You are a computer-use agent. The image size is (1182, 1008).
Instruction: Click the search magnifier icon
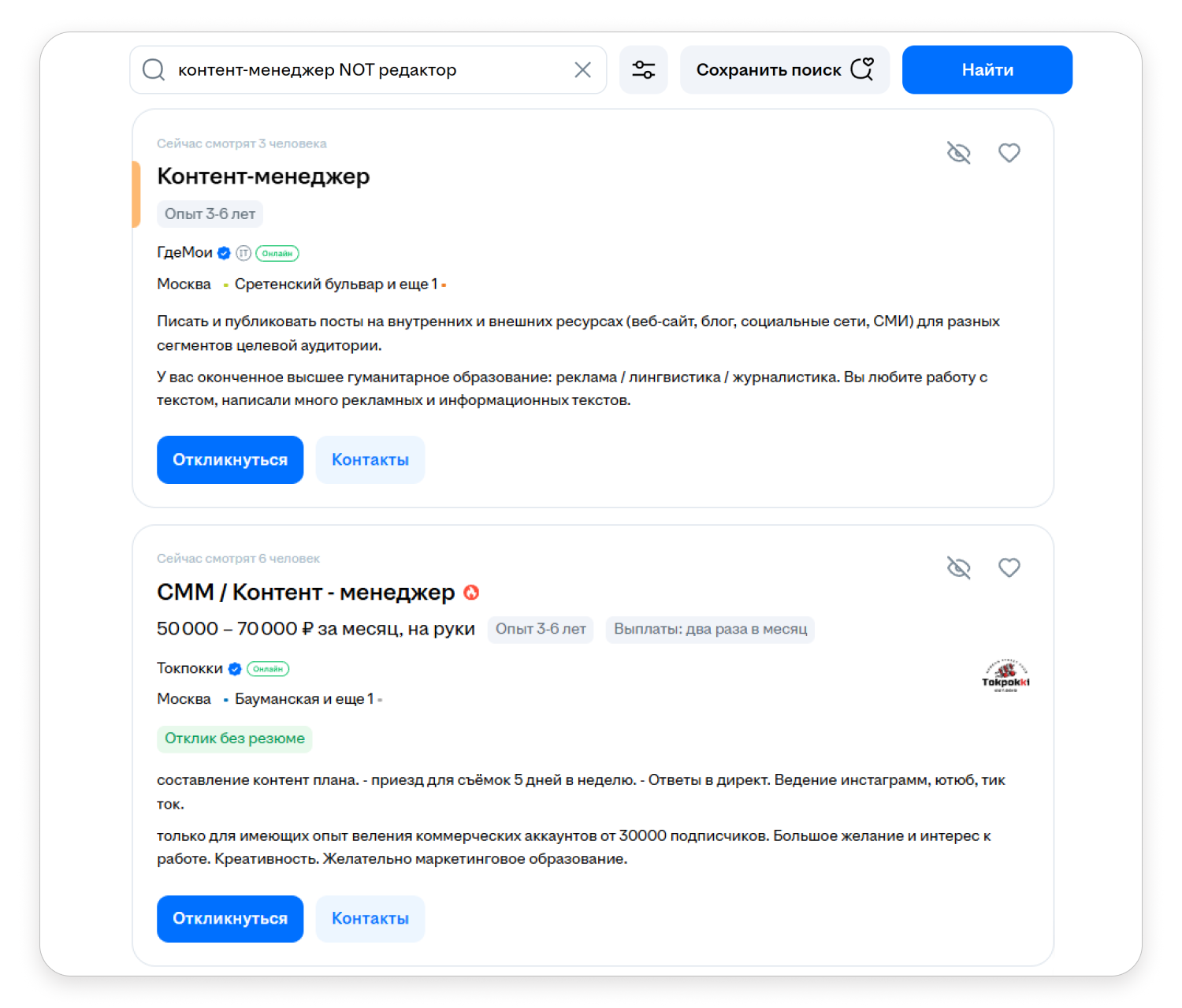[x=154, y=70]
